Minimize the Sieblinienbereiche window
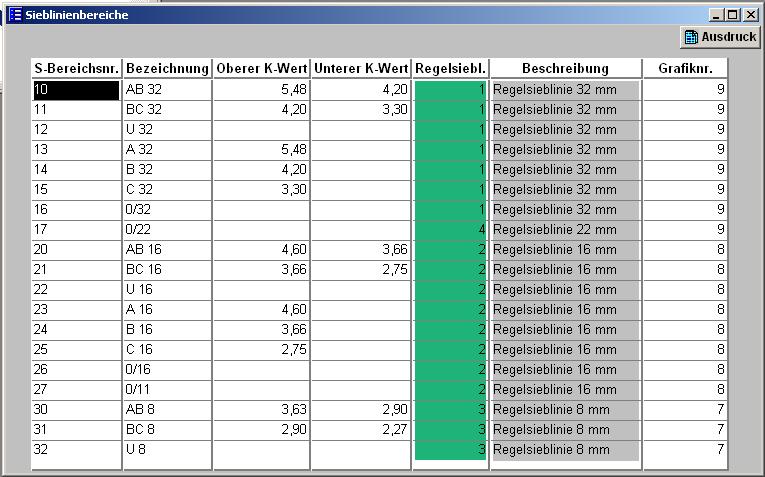 (x=715, y=15)
